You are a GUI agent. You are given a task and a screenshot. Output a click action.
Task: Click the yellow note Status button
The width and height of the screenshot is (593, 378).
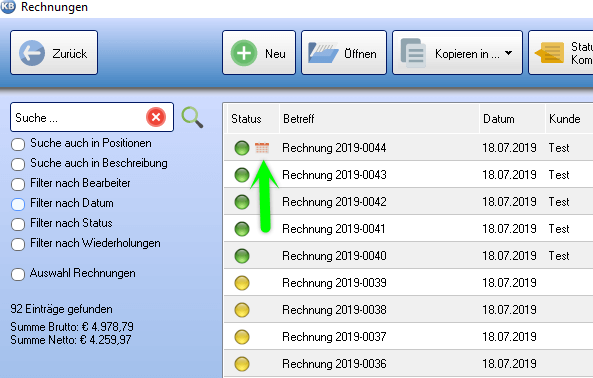coord(560,53)
